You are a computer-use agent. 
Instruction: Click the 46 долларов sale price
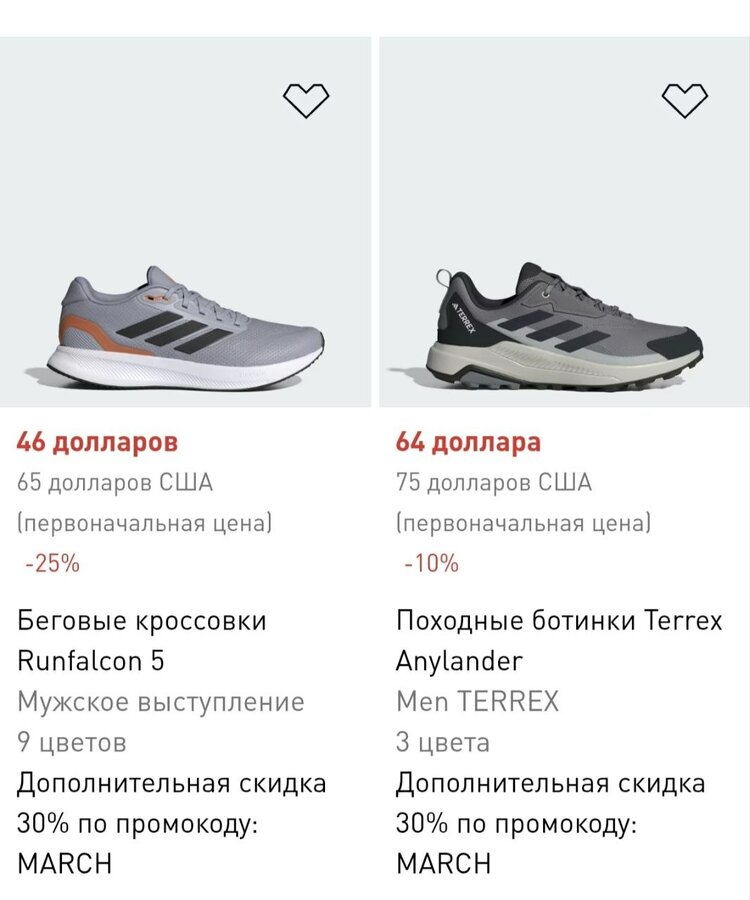(97, 442)
